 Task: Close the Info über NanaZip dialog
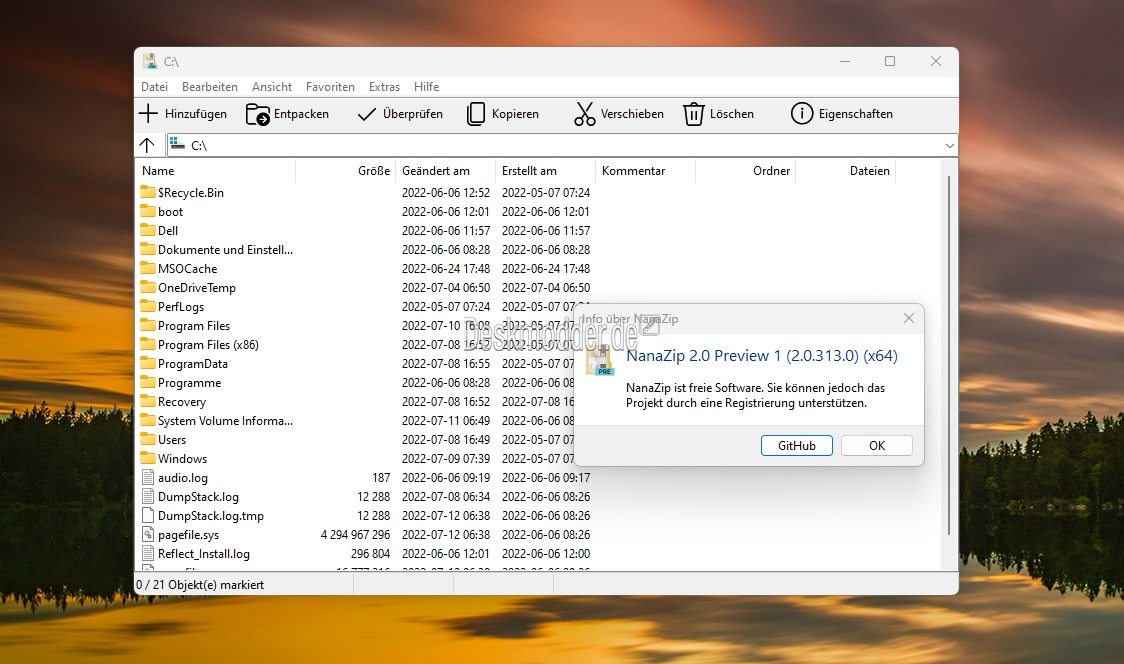coord(908,318)
